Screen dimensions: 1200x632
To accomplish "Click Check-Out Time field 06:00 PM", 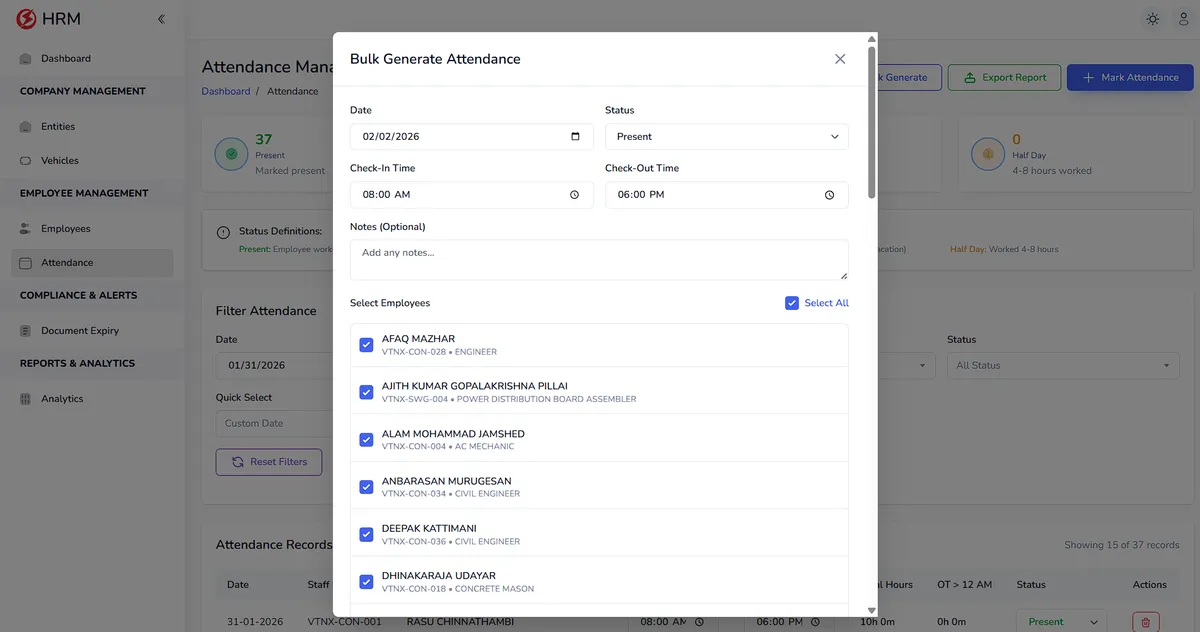I will point(727,195).
